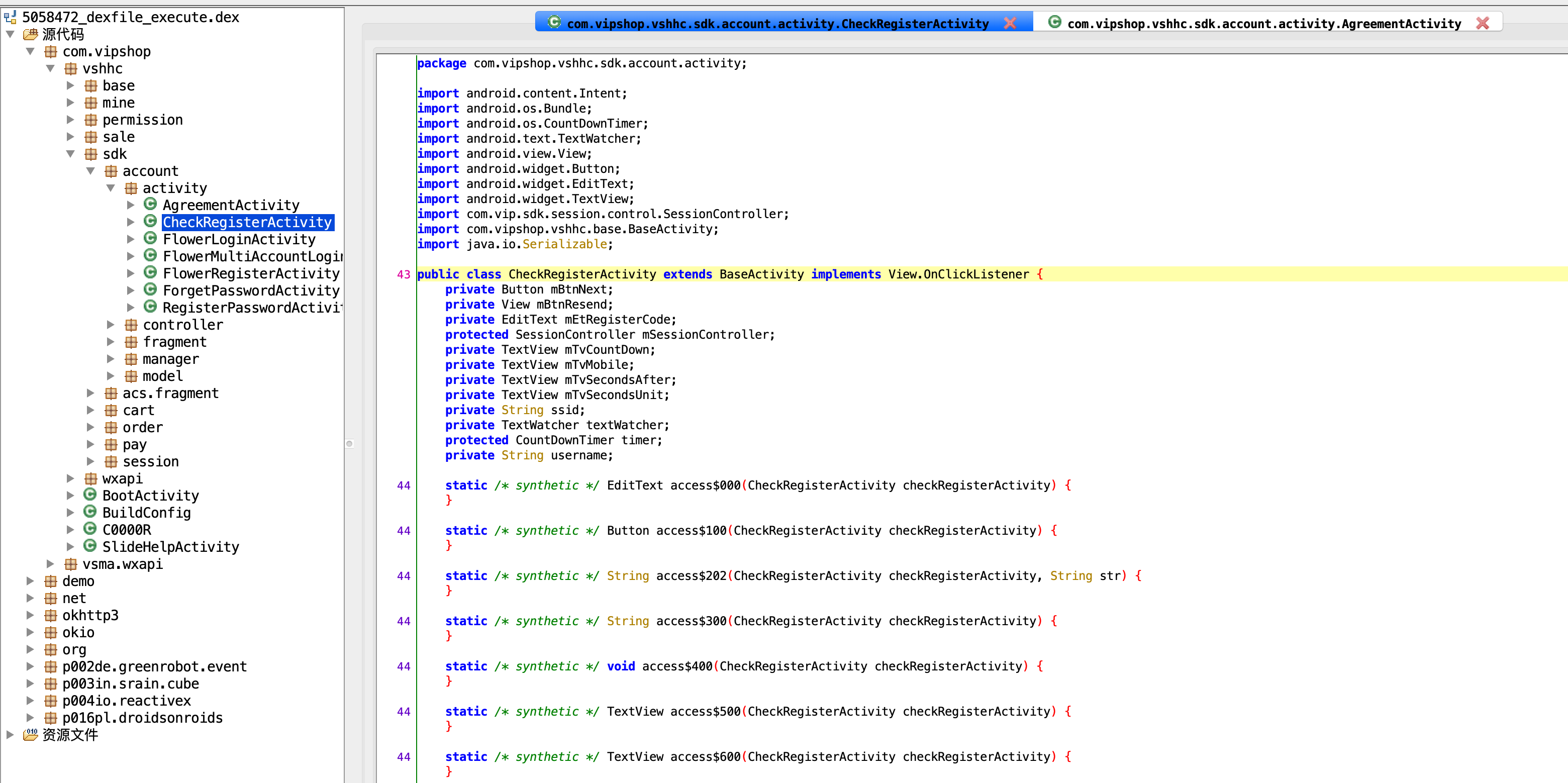The height and width of the screenshot is (783, 1568).
Task: Close the CheckRegisterActivity tab
Action: (1010, 23)
